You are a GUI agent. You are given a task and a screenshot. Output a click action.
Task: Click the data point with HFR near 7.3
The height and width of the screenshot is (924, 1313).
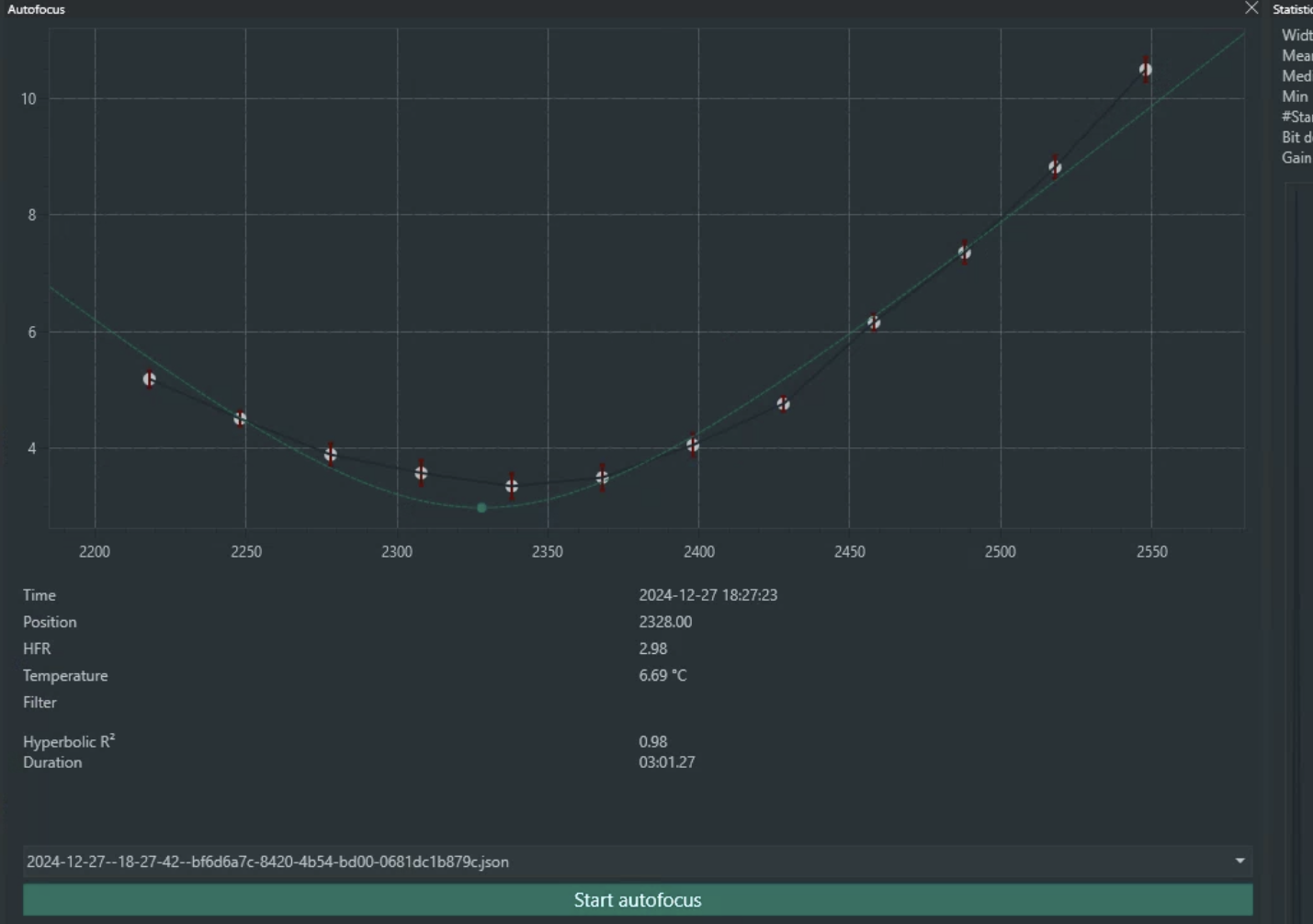[x=965, y=253]
